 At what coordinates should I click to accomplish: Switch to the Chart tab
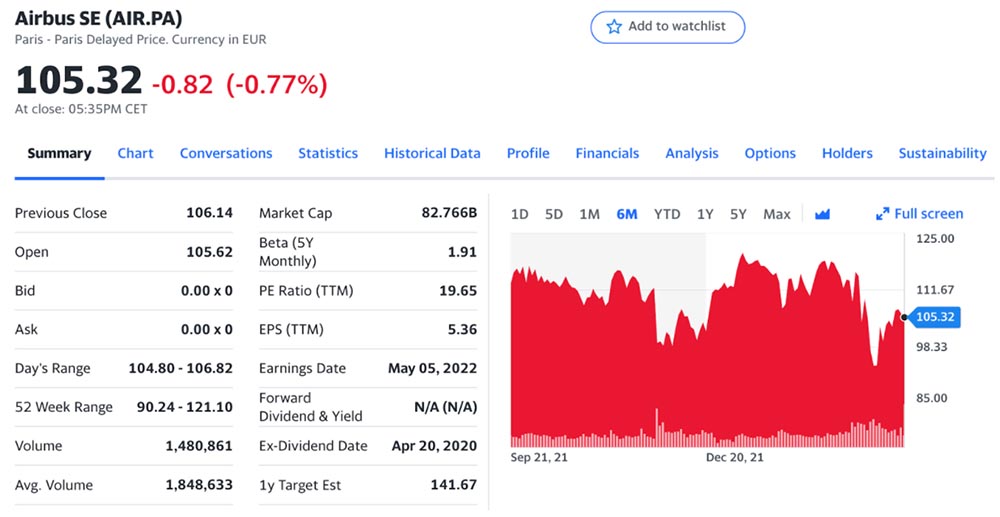point(135,154)
